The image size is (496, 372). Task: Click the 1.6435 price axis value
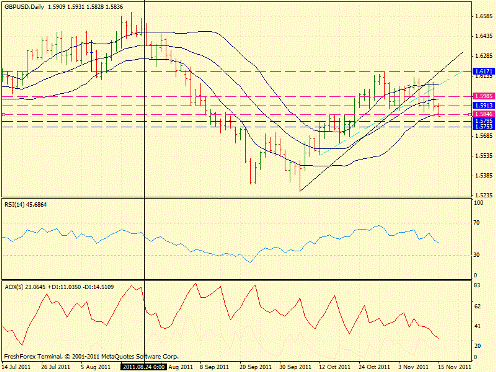coord(484,36)
